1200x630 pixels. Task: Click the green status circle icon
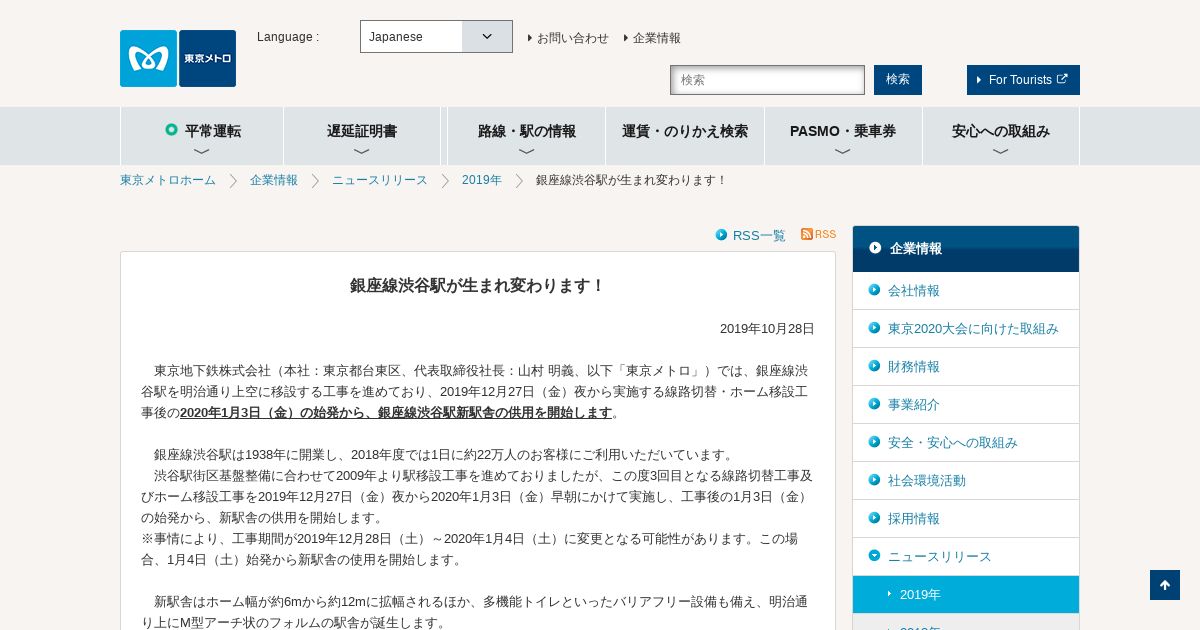tap(171, 129)
